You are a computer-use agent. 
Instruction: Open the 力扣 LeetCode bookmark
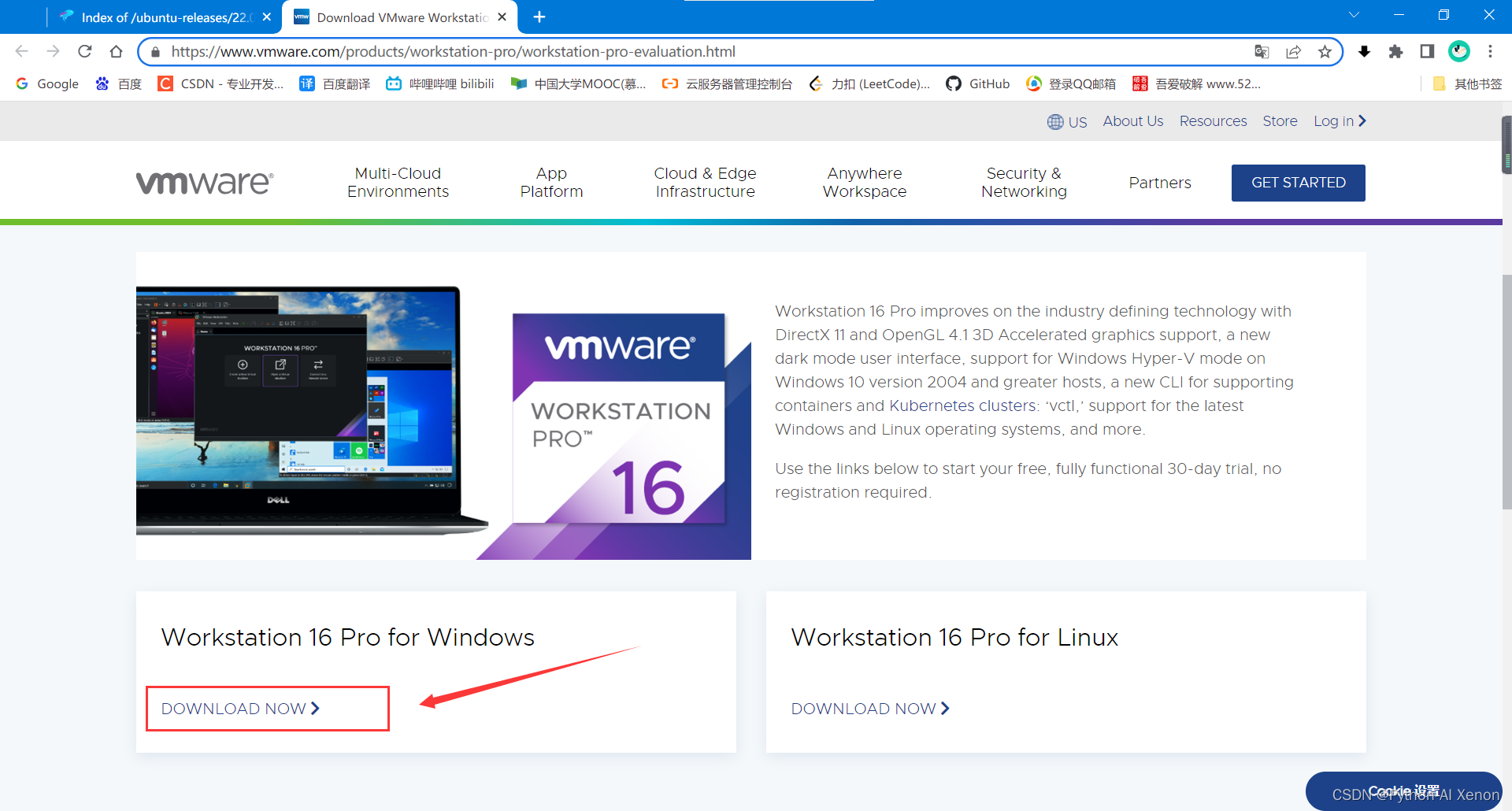869,84
